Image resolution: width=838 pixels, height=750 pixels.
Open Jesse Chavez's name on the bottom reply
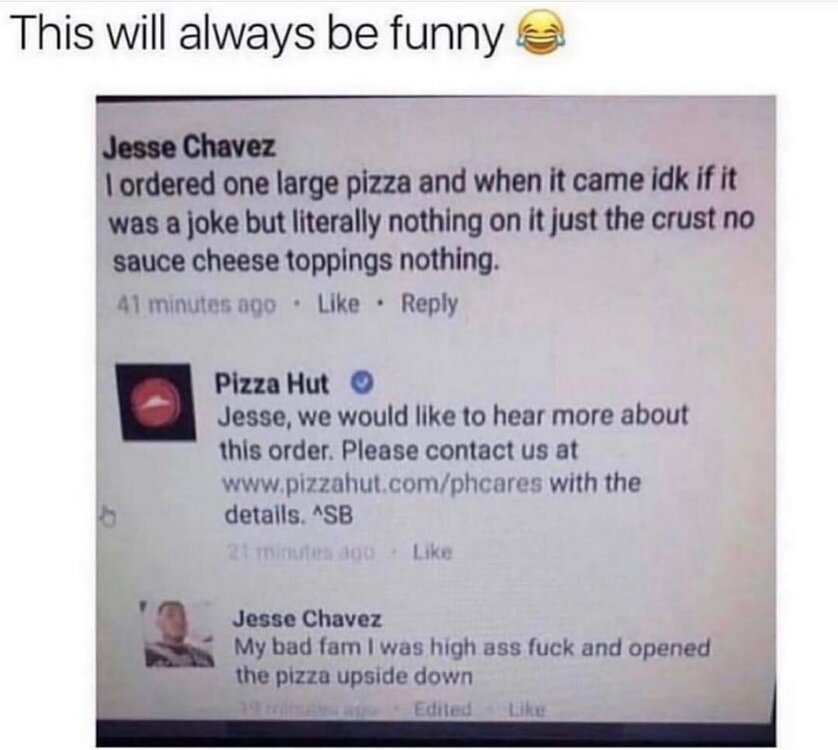pyautogui.click(x=307, y=619)
